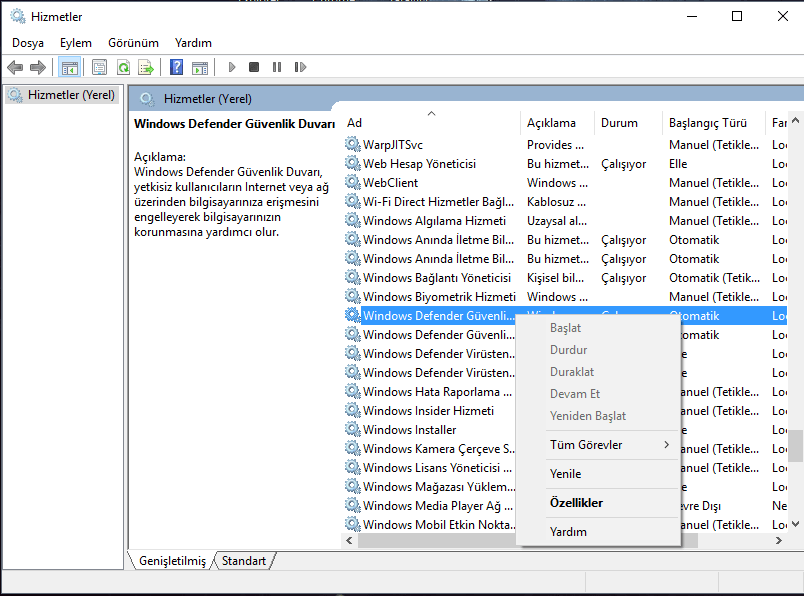The height and width of the screenshot is (596, 807).
Task: Click the Forward arrow toolbar icon
Action: [x=38, y=67]
